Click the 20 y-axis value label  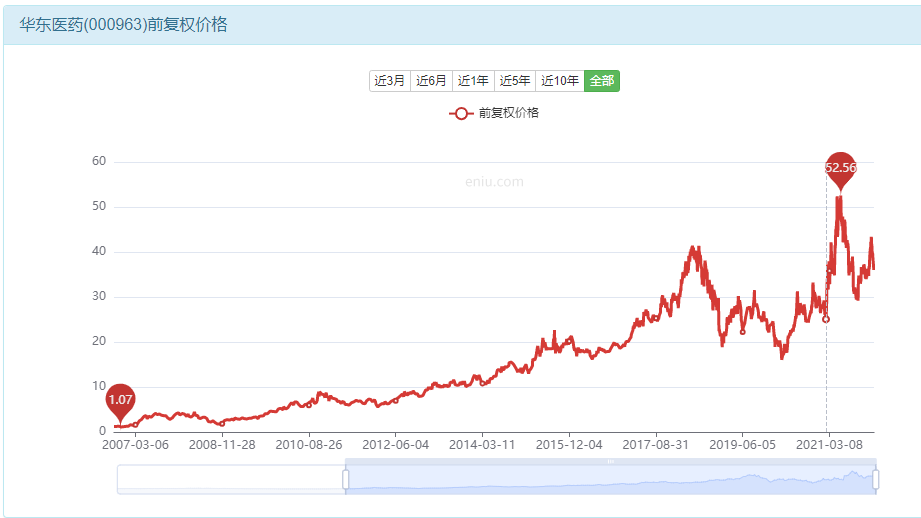pos(99,342)
